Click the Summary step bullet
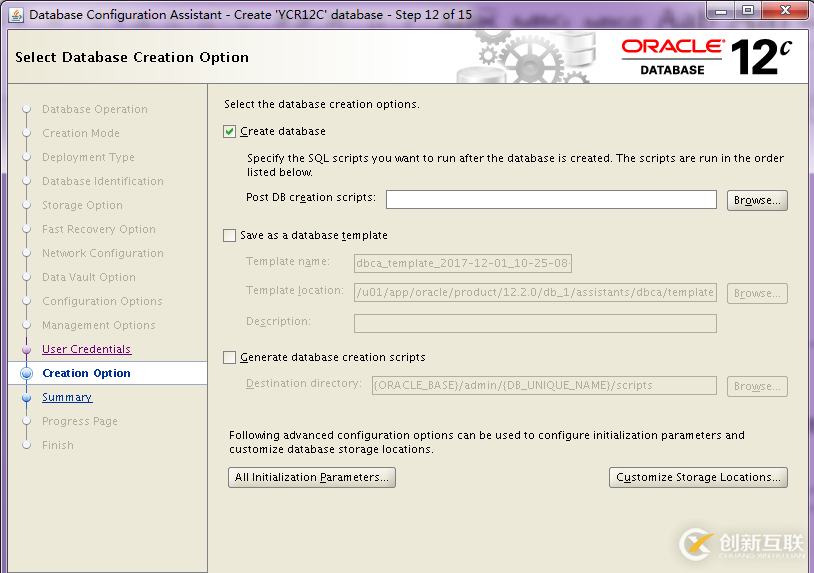Viewport: 814px width, 573px height. [26, 398]
